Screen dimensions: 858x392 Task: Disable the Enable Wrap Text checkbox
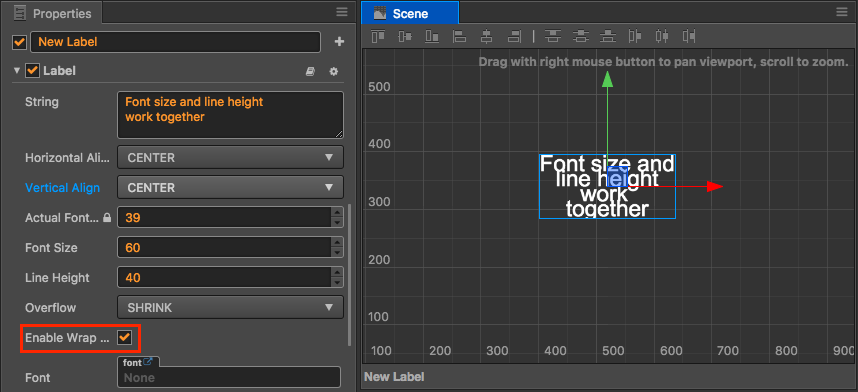[x=125, y=338]
